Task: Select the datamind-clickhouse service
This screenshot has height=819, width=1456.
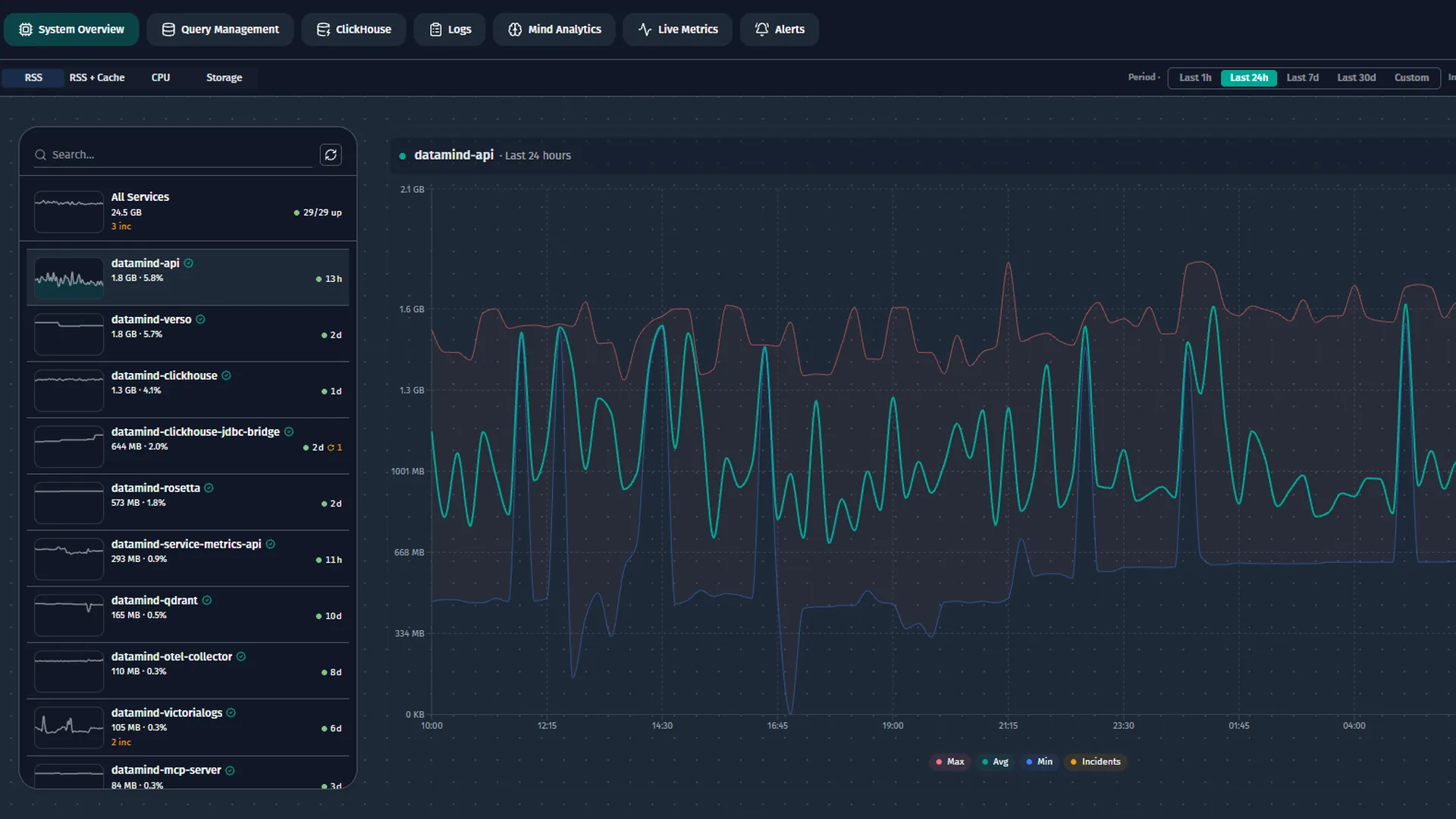Action: point(188,390)
